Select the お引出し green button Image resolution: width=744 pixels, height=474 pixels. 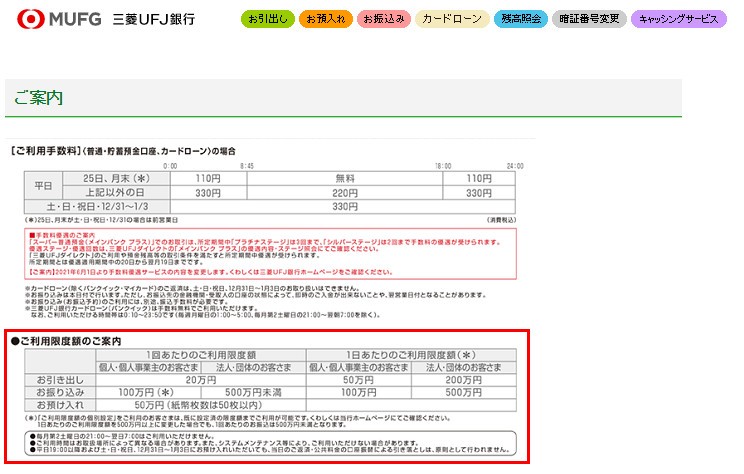(268, 19)
